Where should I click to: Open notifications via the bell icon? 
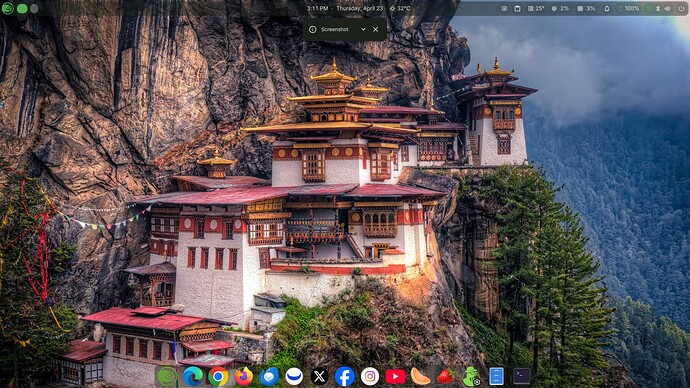[607, 8]
